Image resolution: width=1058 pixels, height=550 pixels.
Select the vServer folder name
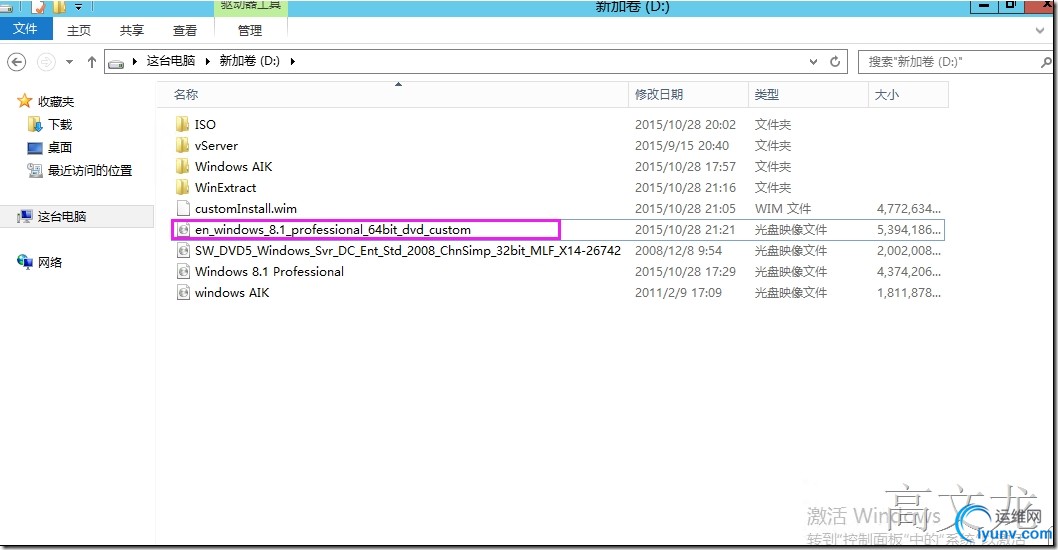click(216, 146)
